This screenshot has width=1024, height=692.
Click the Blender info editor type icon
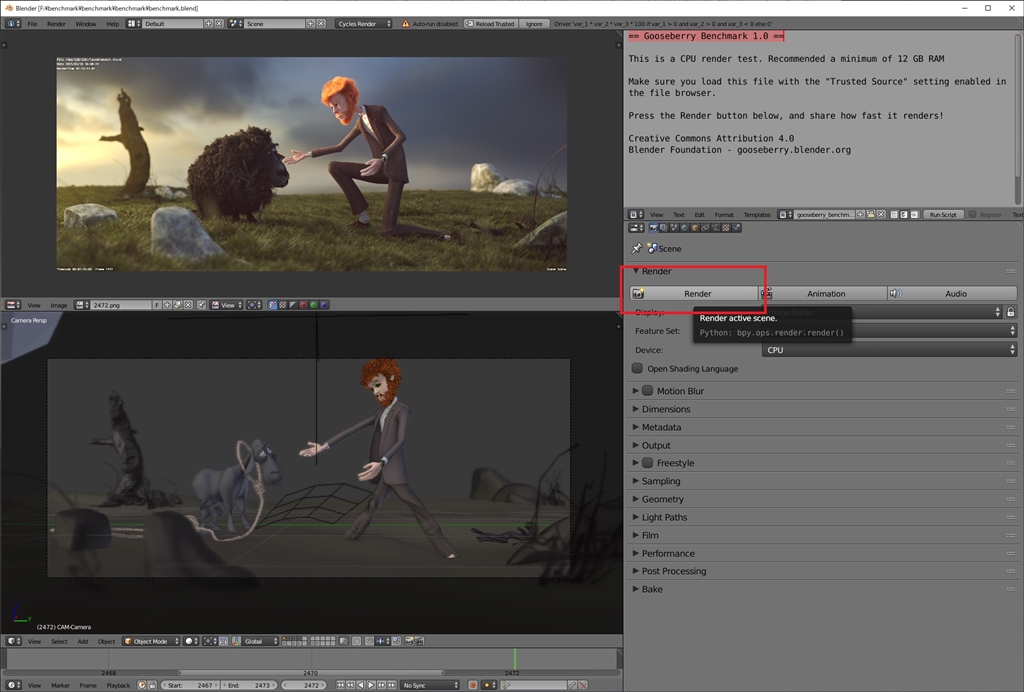point(10,23)
